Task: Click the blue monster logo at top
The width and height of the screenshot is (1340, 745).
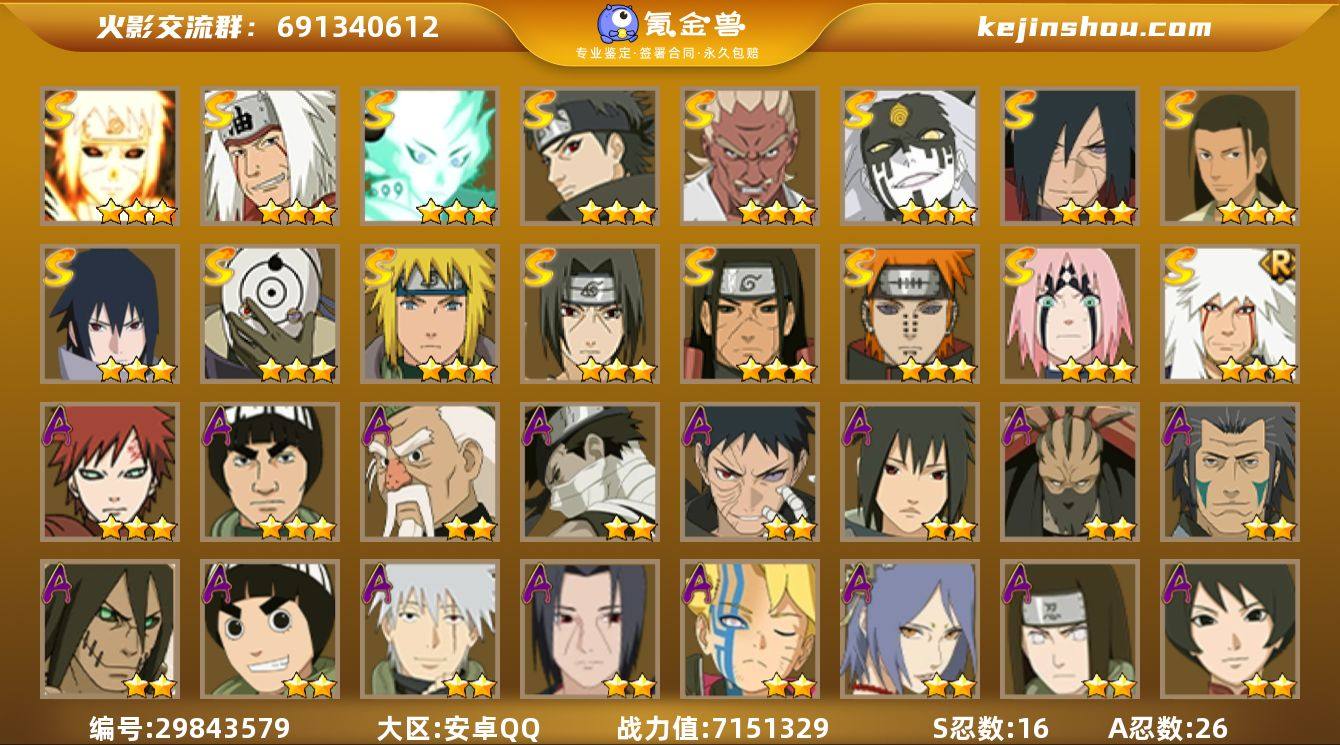Action: click(618, 22)
